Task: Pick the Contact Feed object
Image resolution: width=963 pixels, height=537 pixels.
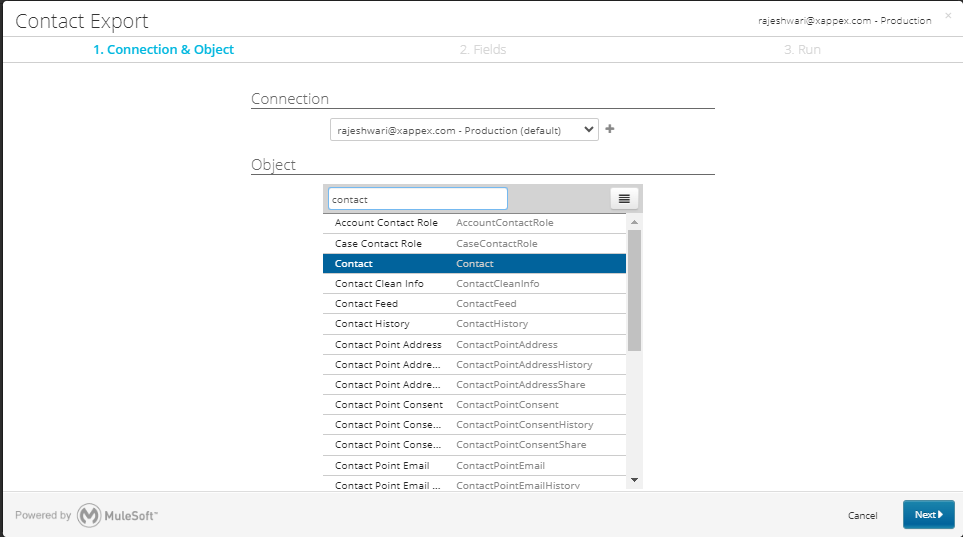Action: [x=474, y=304]
